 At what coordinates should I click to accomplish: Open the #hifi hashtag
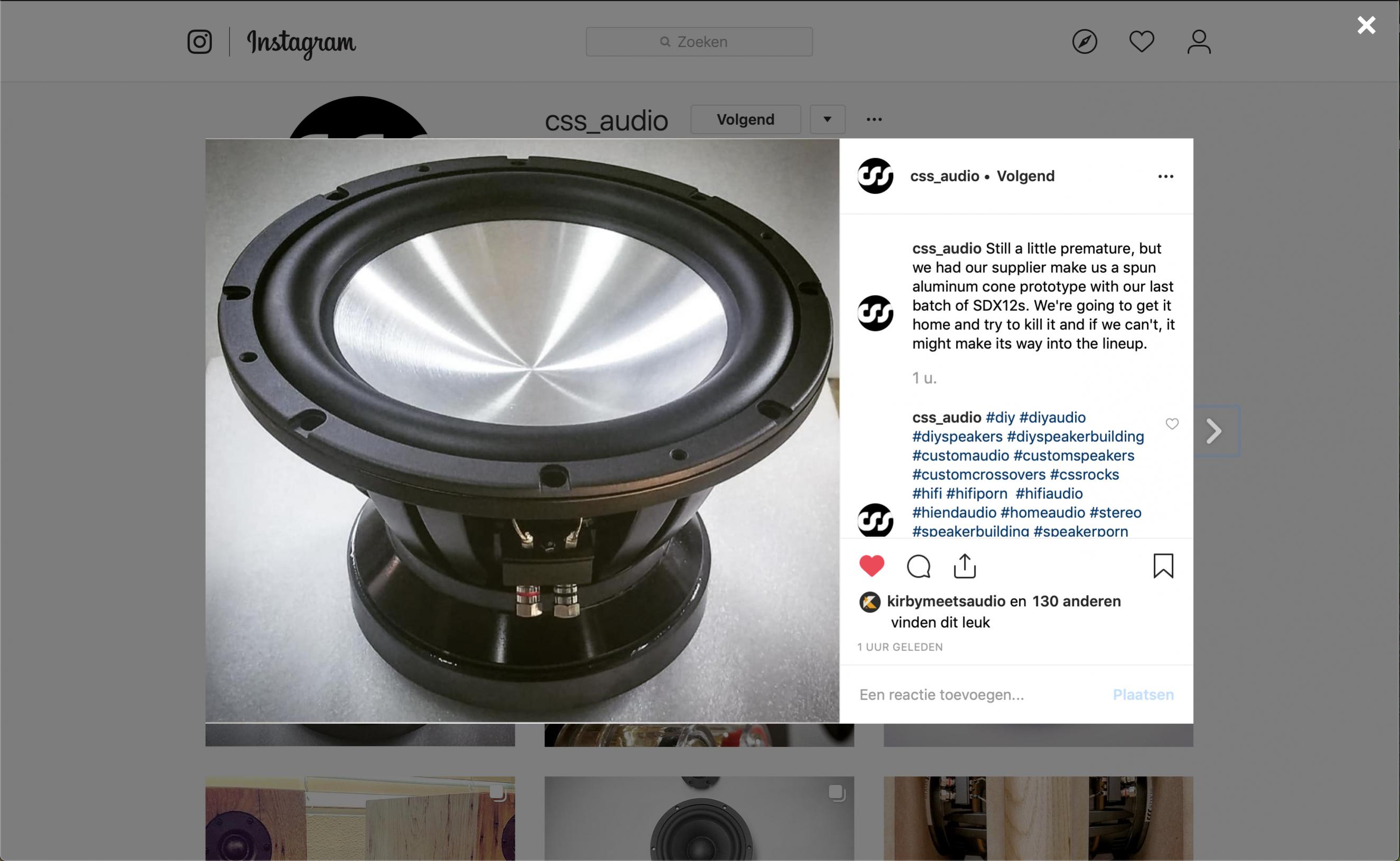(927, 493)
